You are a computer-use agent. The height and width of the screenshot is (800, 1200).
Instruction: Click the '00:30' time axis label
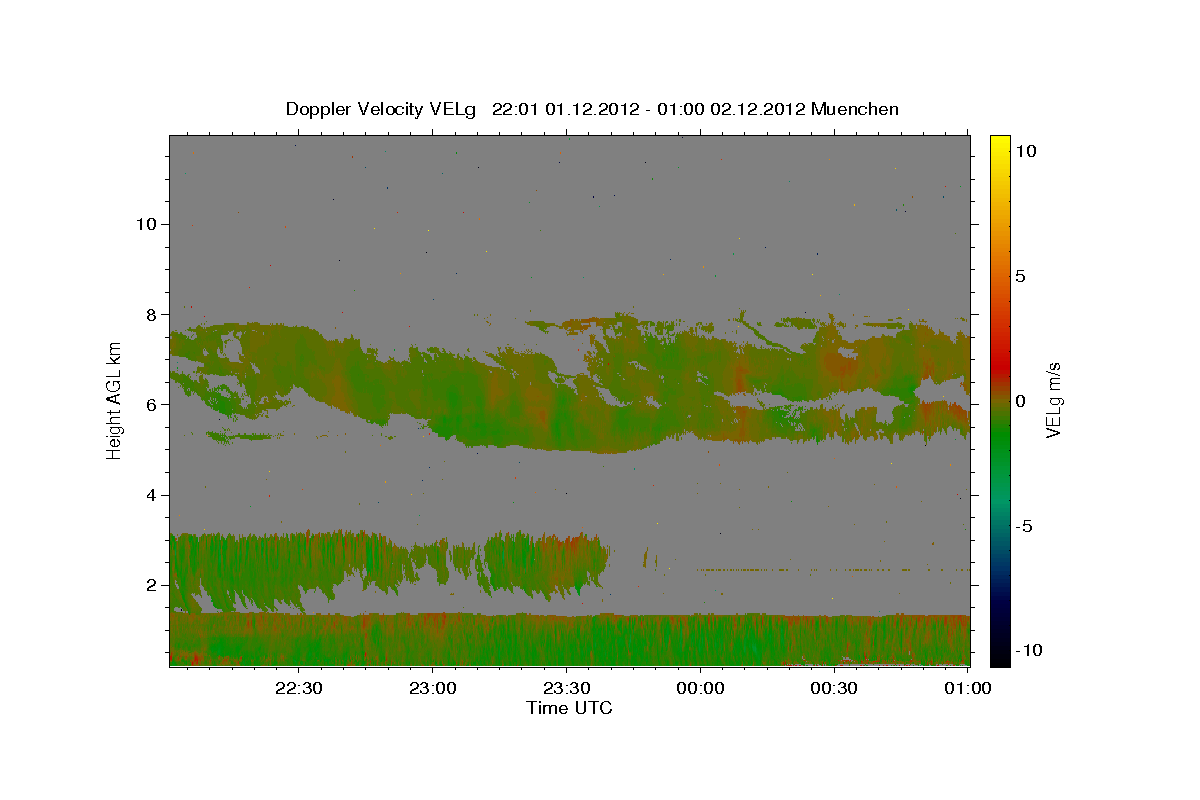[835, 689]
